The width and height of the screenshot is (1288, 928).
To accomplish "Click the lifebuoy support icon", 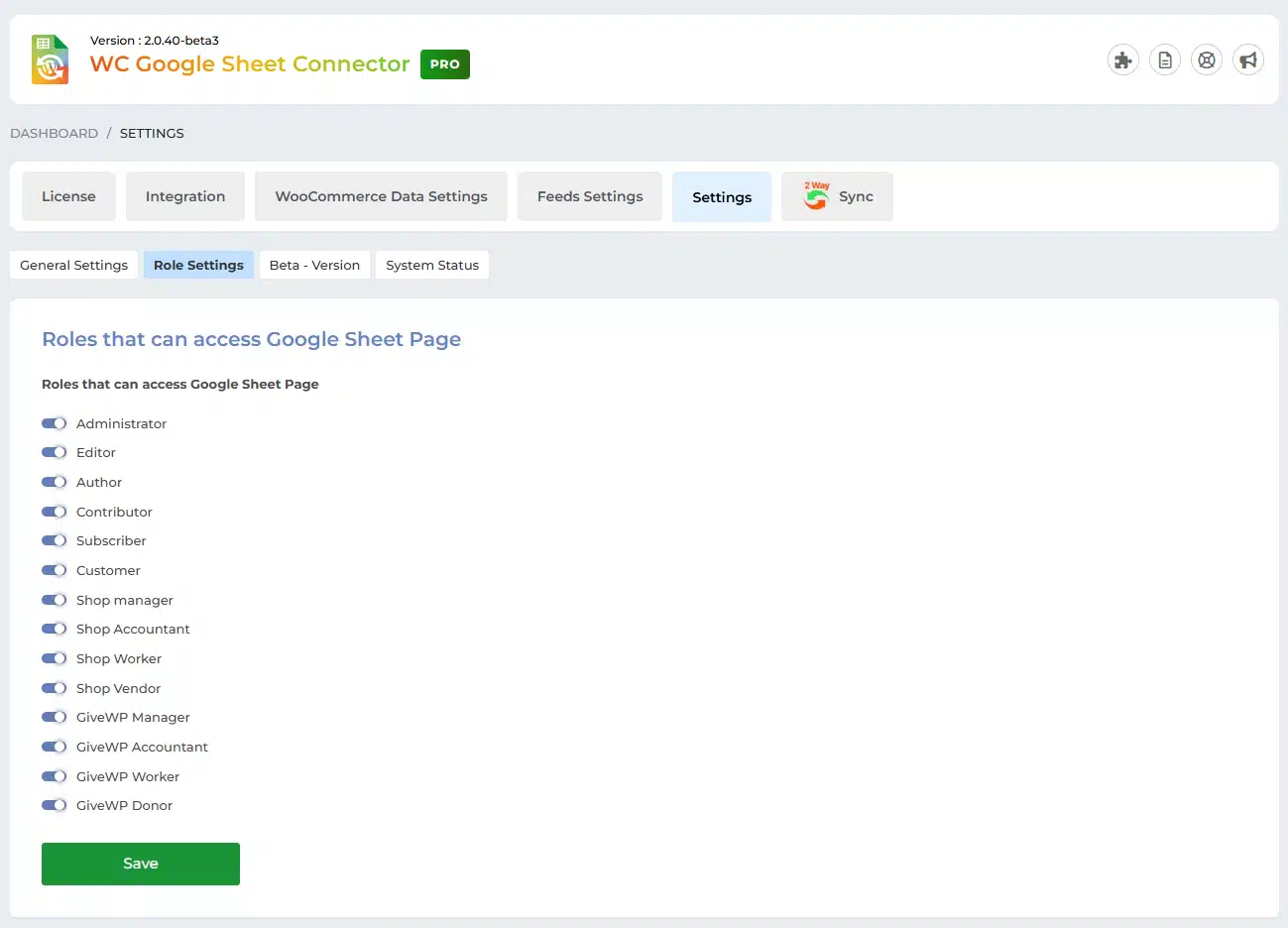I will click(1207, 60).
